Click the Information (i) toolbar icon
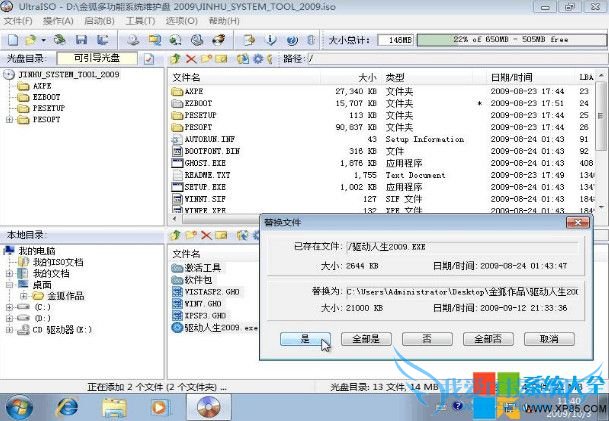The width and height of the screenshot is (609, 421). pos(271,40)
